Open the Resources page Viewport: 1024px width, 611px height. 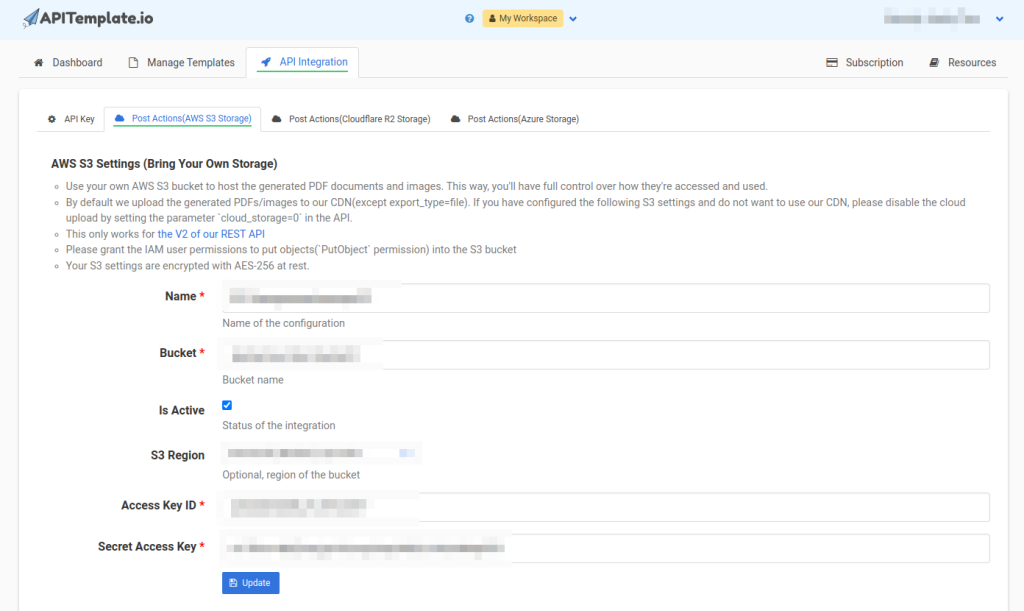click(x=962, y=62)
